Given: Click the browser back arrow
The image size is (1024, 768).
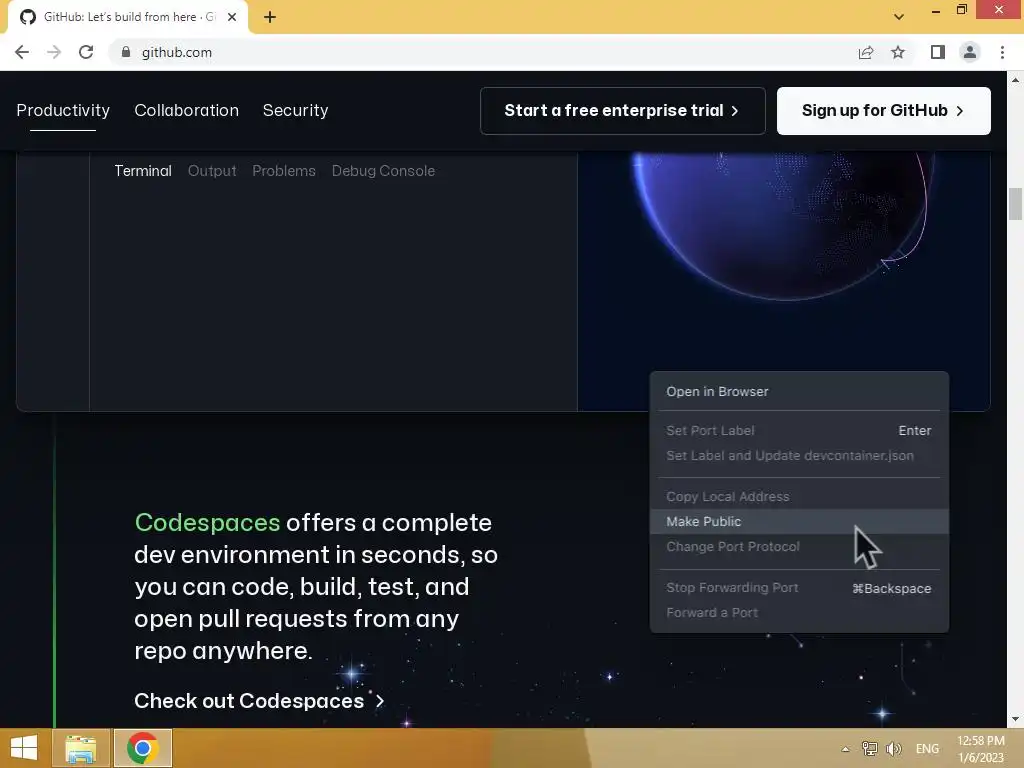Looking at the screenshot, I should pyautogui.click(x=22, y=52).
